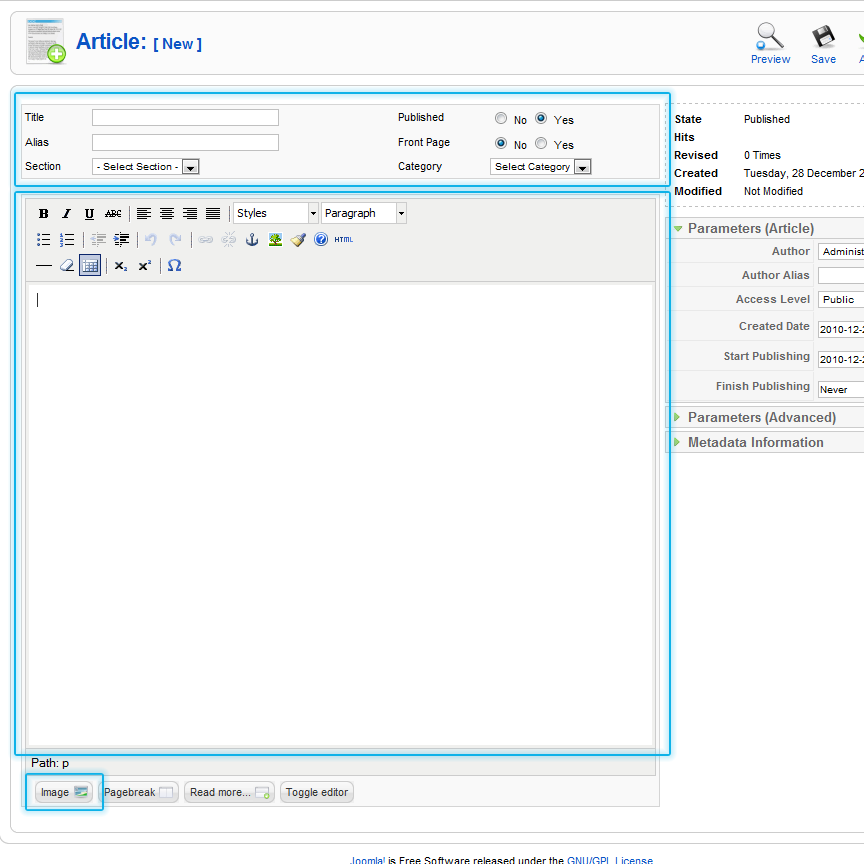Toggle Bold formatting in editor toolbar
This screenshot has height=864, width=864.
(44, 213)
